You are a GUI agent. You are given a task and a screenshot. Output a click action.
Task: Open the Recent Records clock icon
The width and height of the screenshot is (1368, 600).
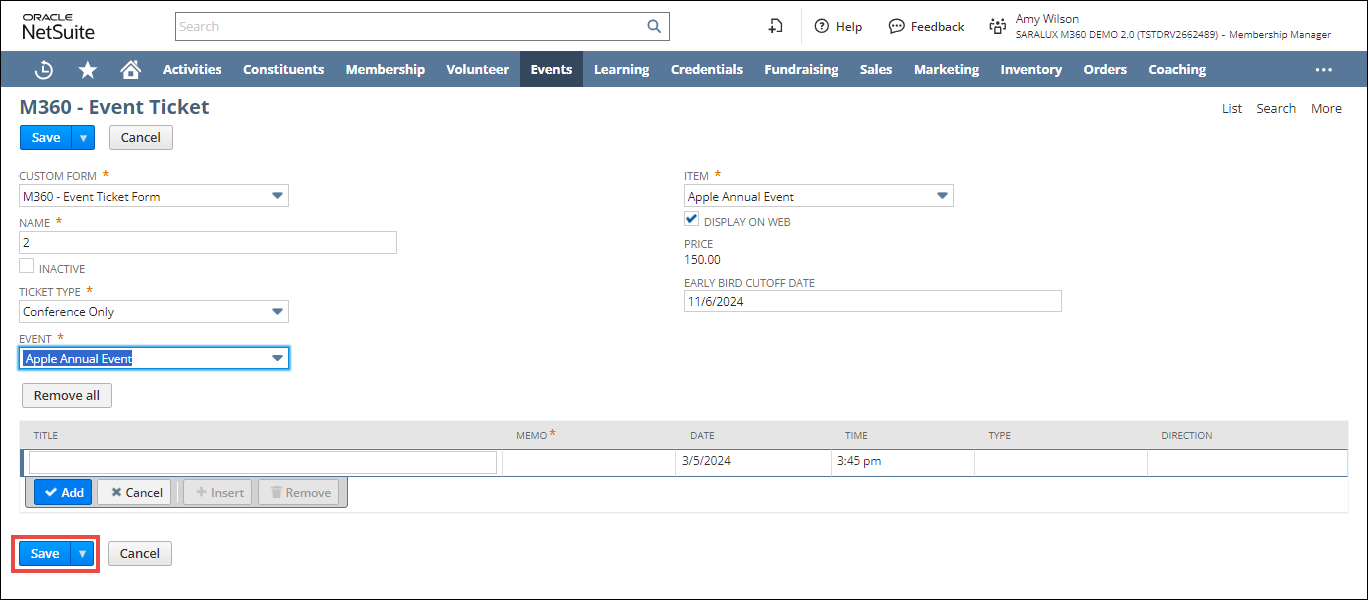pyautogui.click(x=44, y=70)
